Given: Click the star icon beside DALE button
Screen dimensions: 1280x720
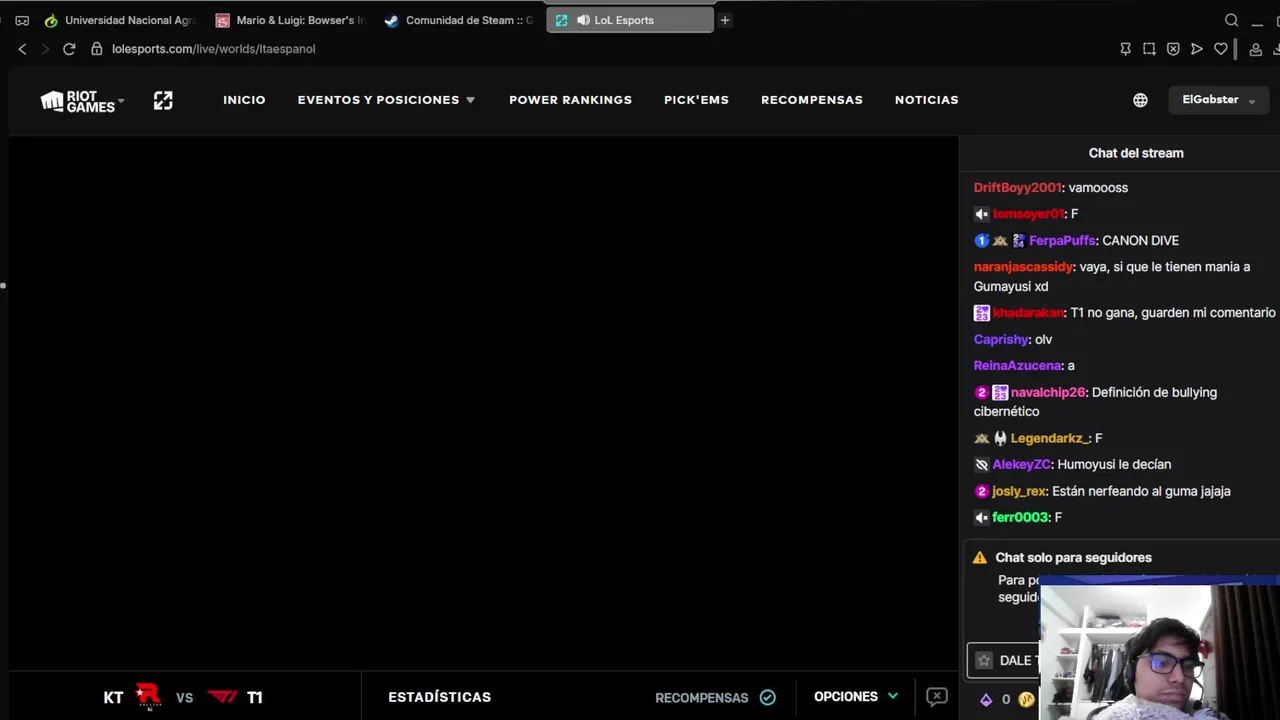Looking at the screenshot, I should point(984,660).
